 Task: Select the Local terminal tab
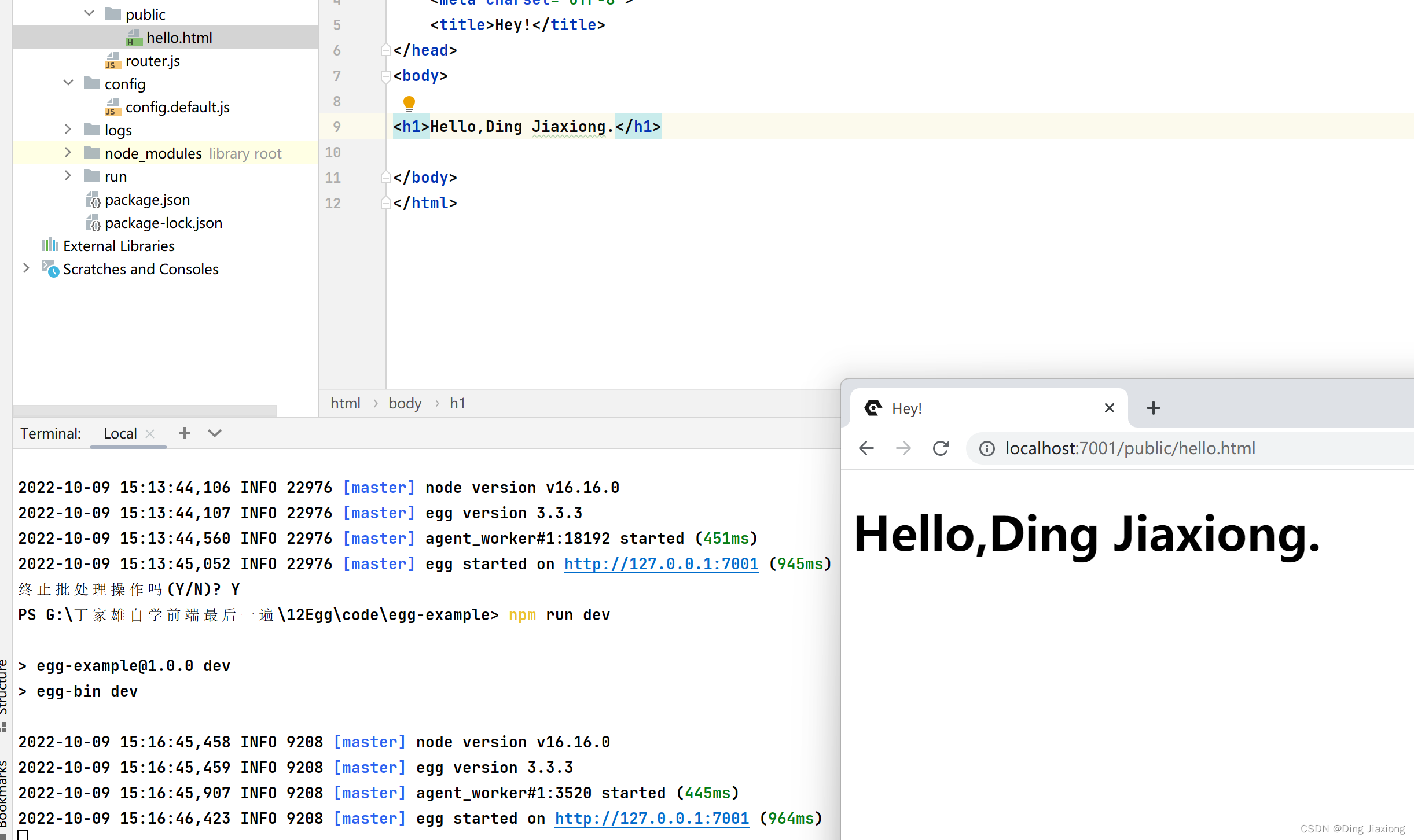coord(120,433)
